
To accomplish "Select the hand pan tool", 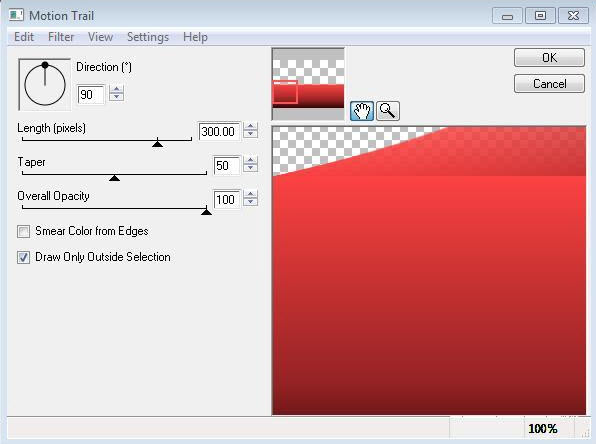I will coord(361,111).
